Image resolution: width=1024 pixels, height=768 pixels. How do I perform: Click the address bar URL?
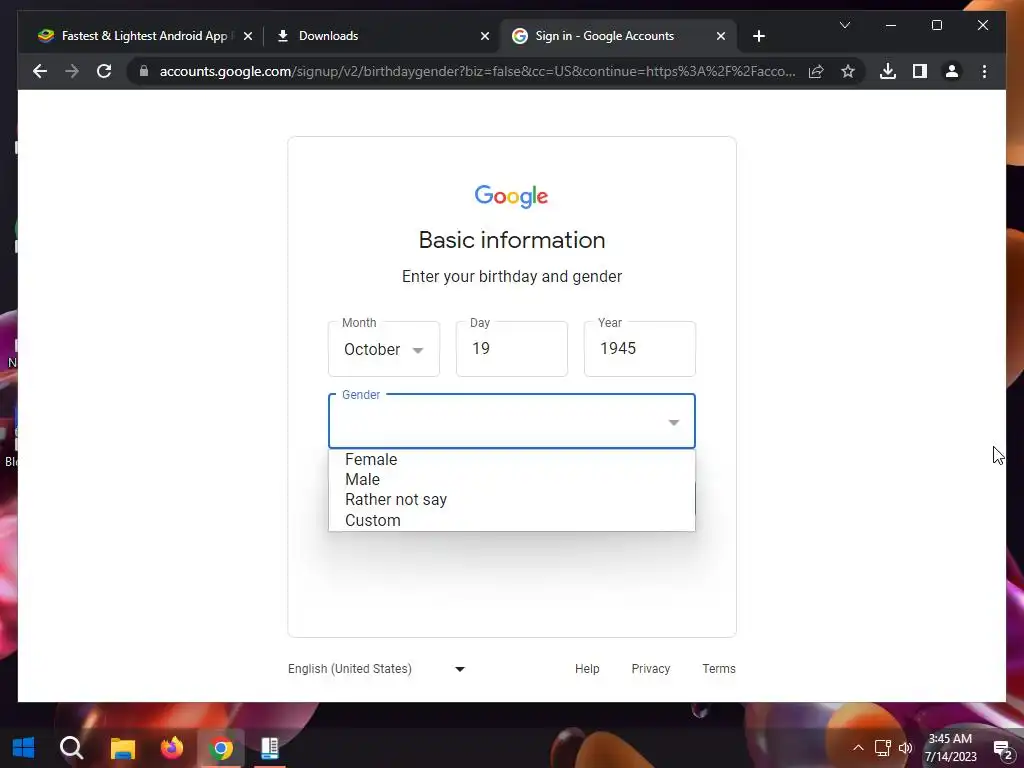477,71
